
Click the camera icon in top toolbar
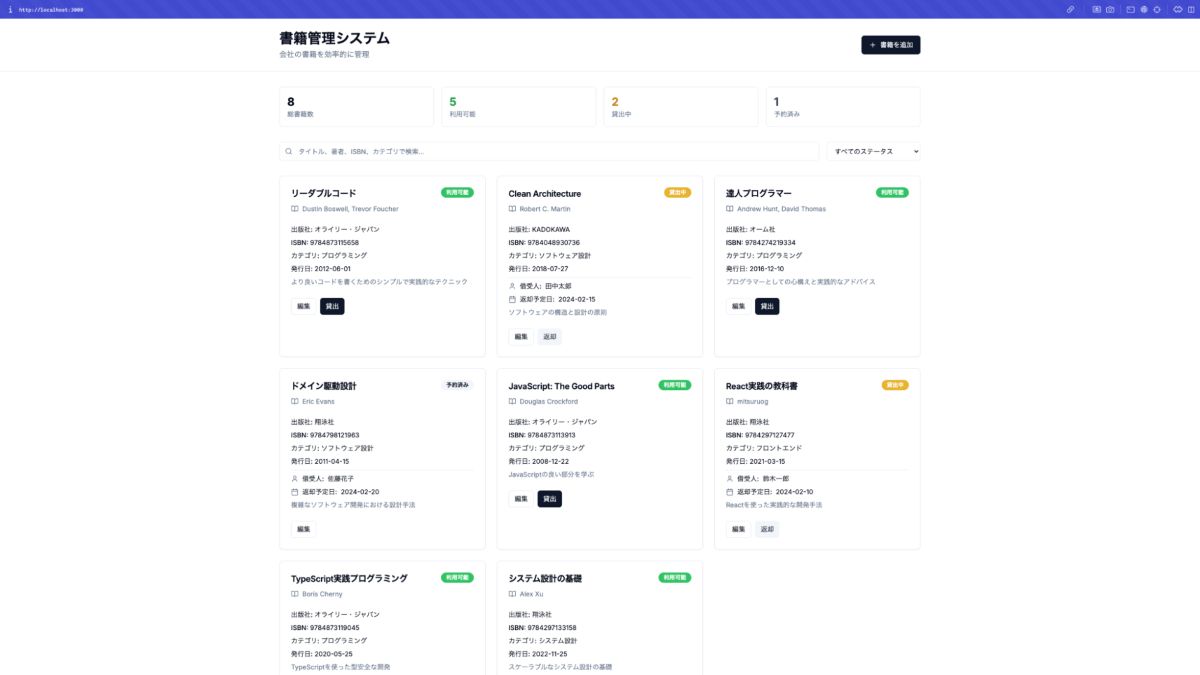pos(1110,9)
